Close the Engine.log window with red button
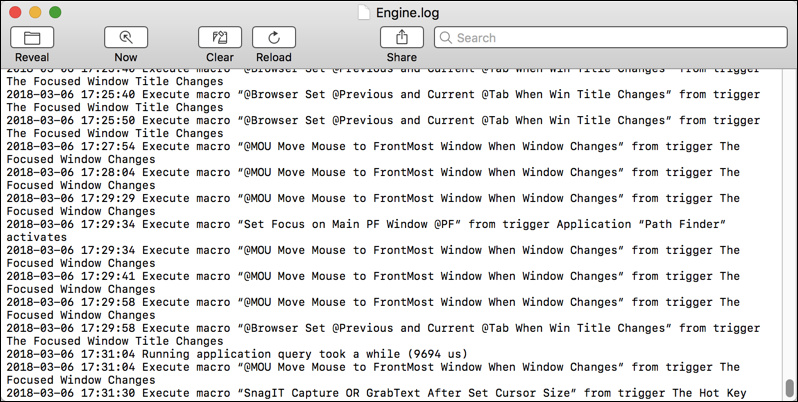The image size is (798, 402). pyautogui.click(x=15, y=12)
